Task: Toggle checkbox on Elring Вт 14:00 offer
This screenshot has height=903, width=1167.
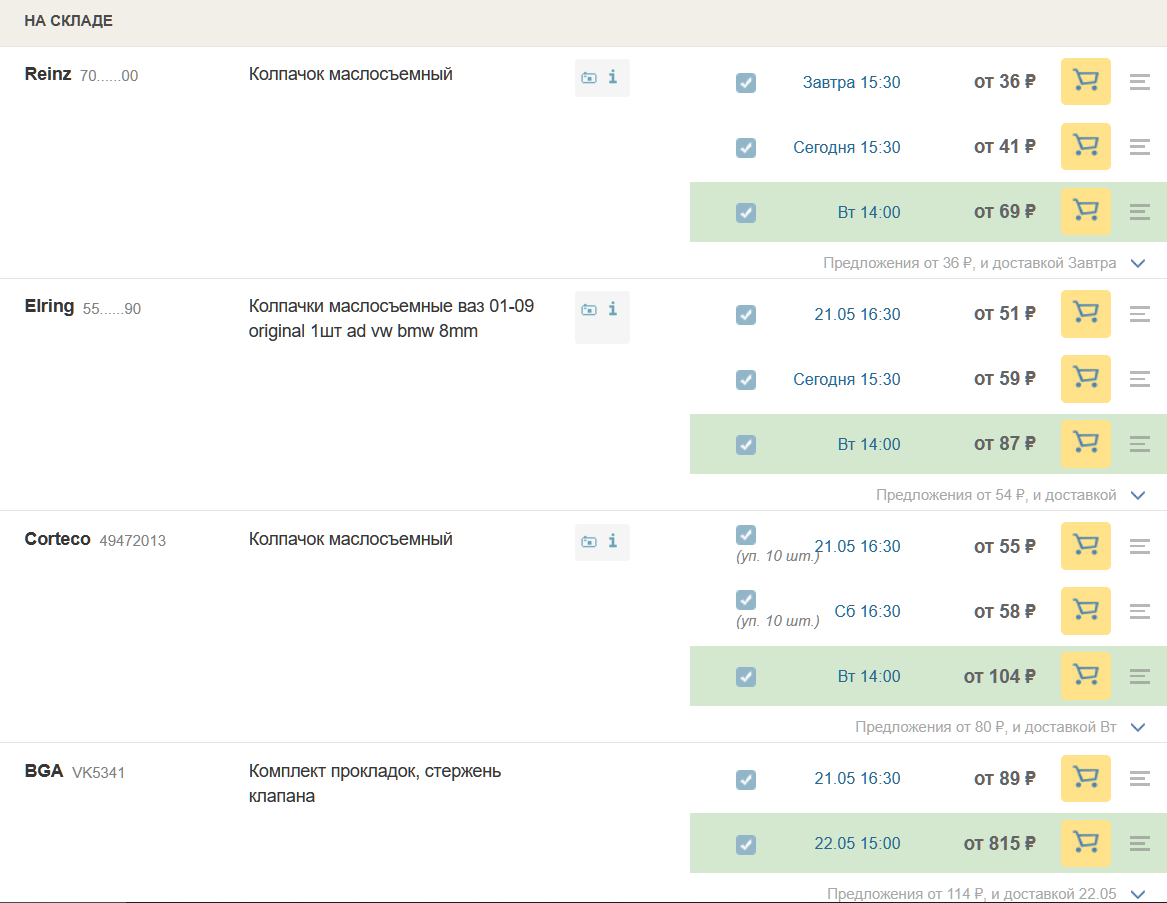Action: click(746, 445)
